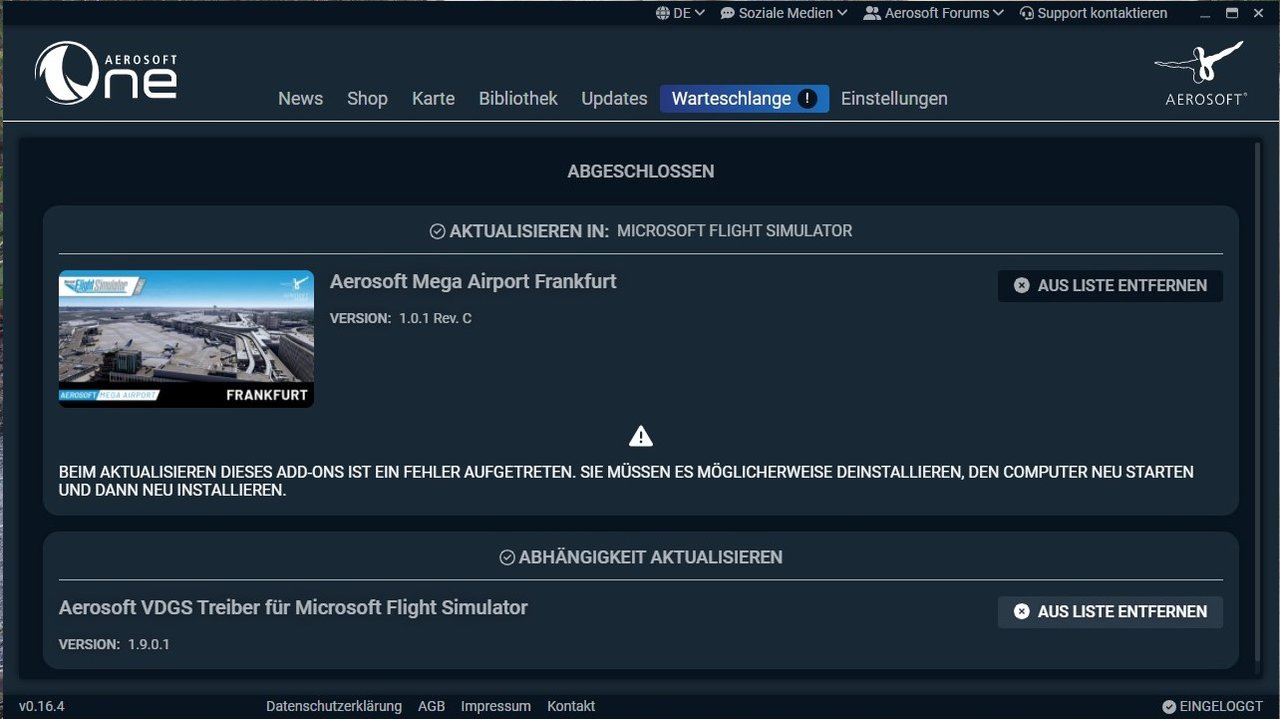Click the version number v0.16.4 in footer
The image size is (1280, 719).
(x=42, y=706)
